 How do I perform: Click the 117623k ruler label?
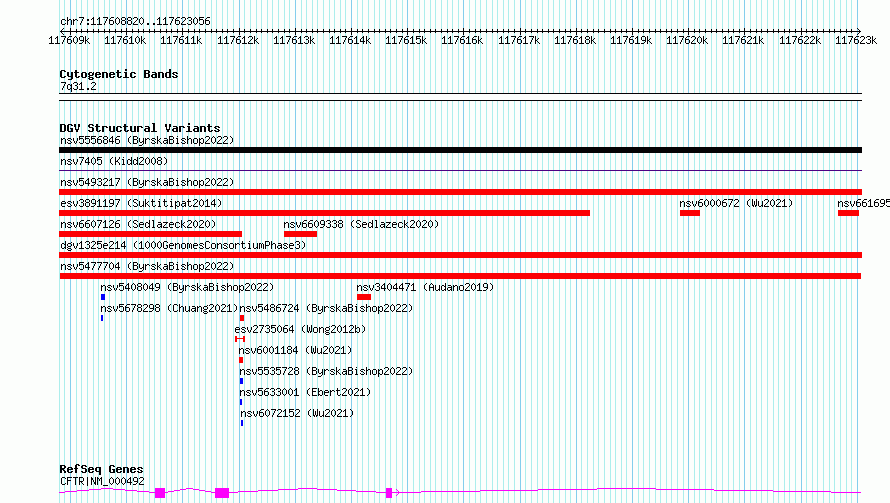(x=856, y=41)
